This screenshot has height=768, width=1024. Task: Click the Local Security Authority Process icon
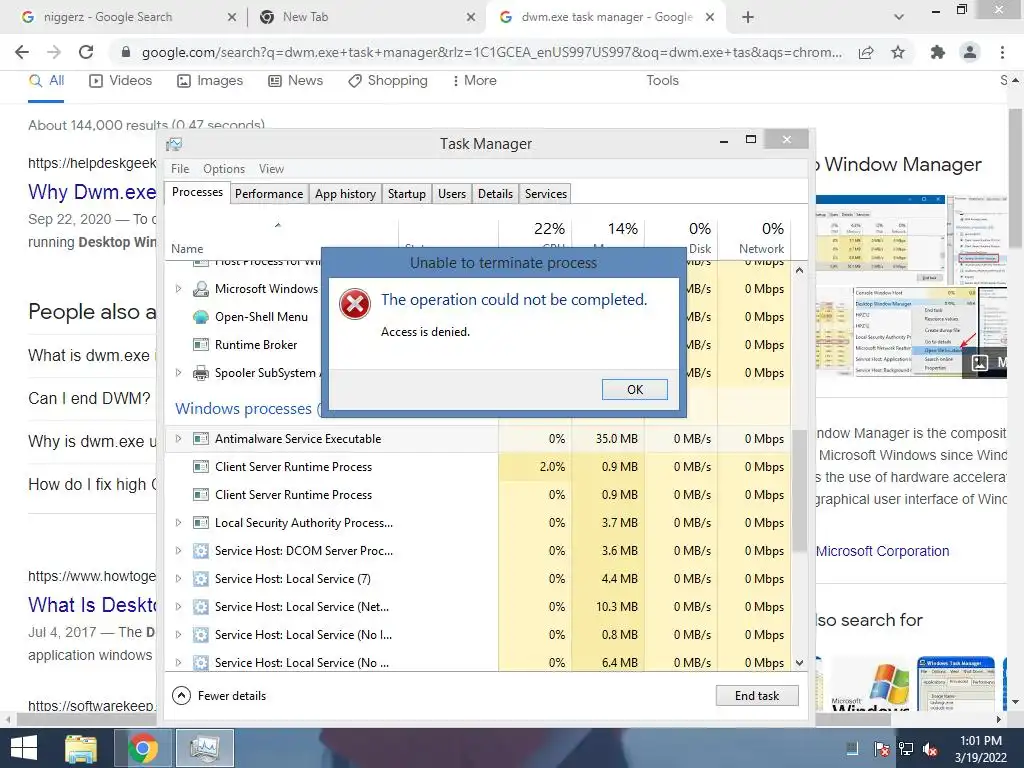[201, 523]
